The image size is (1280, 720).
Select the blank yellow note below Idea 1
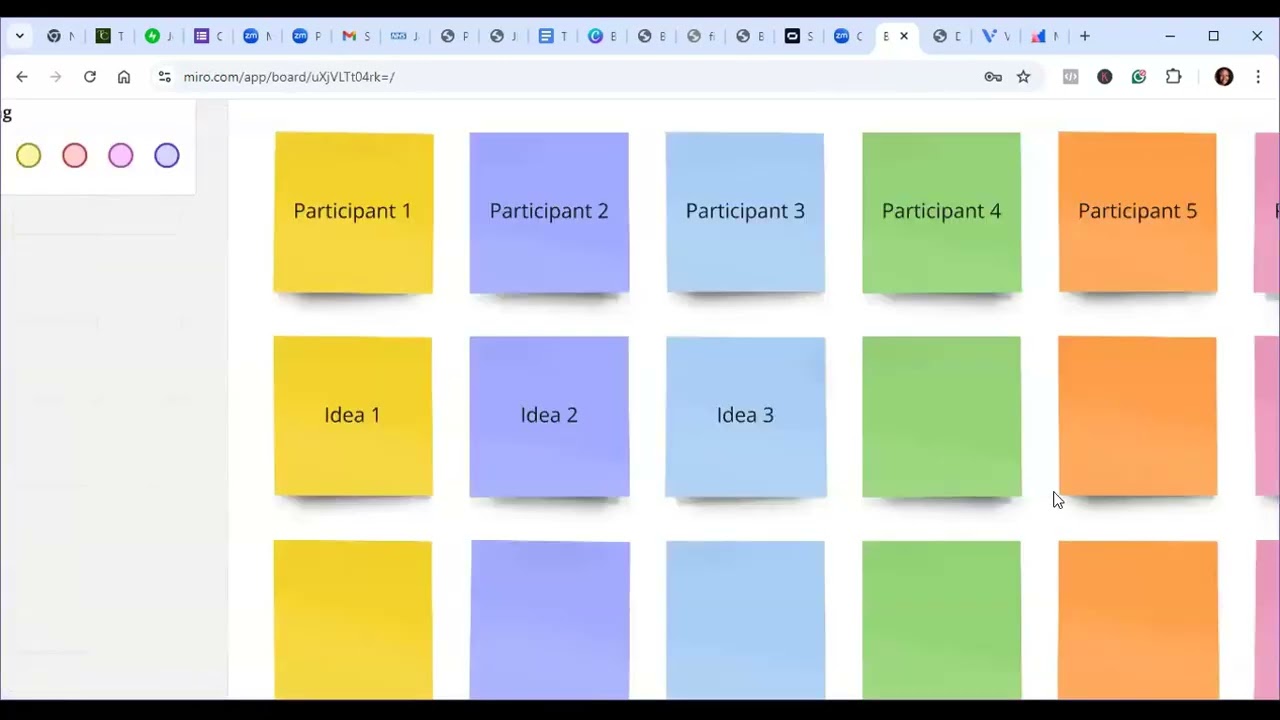pyautogui.click(x=353, y=620)
